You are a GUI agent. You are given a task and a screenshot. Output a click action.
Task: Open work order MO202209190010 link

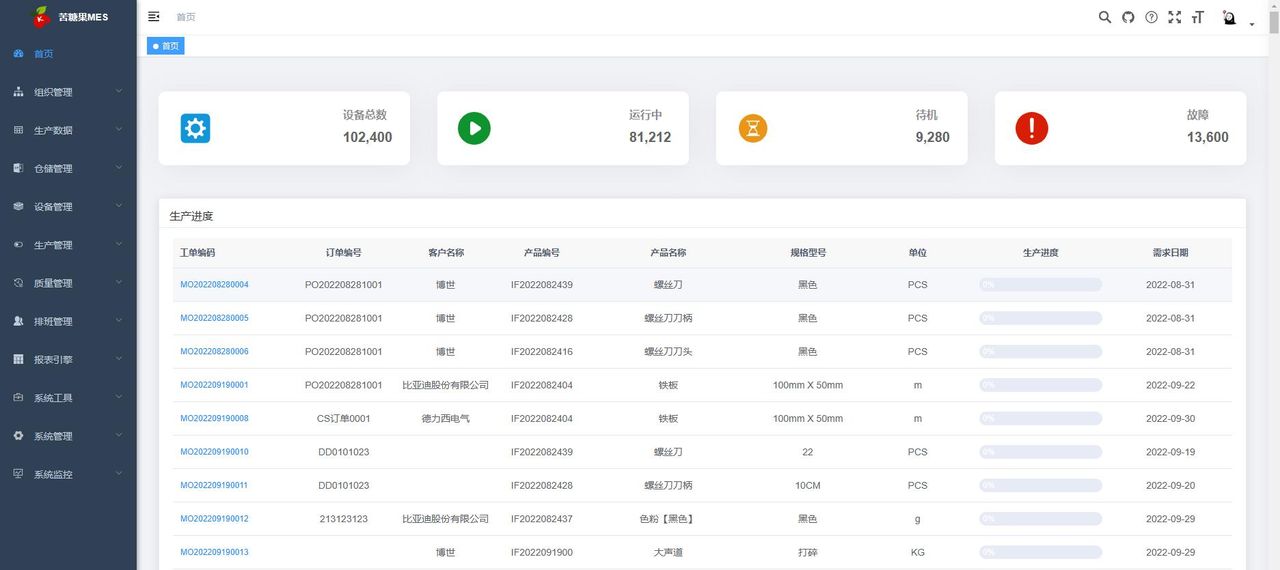click(214, 452)
